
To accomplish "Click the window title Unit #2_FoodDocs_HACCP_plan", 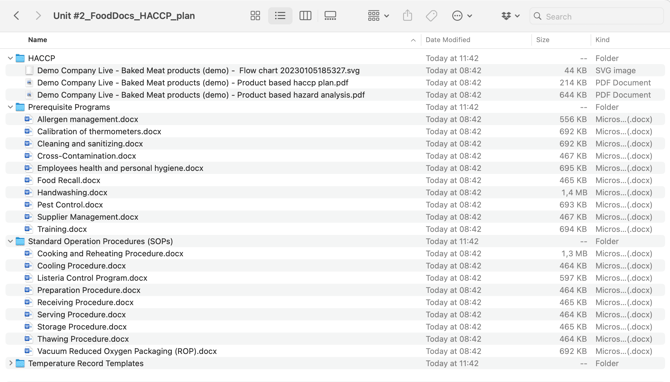I will [x=124, y=16].
